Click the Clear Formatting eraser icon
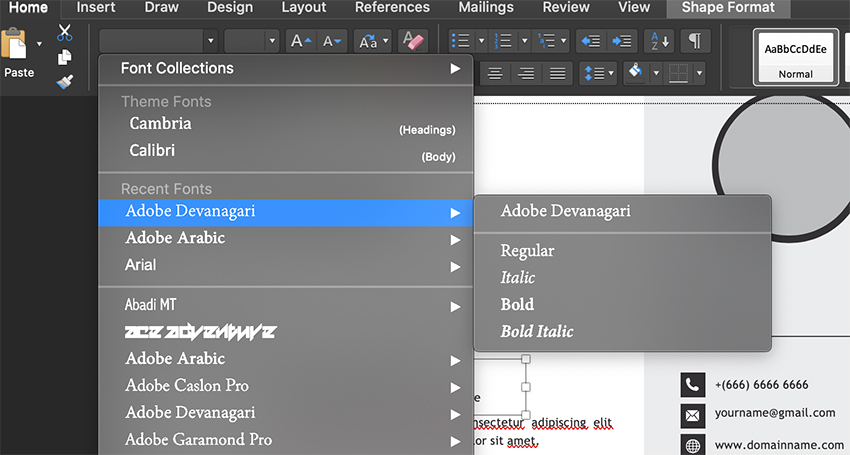The image size is (850, 455). point(413,41)
